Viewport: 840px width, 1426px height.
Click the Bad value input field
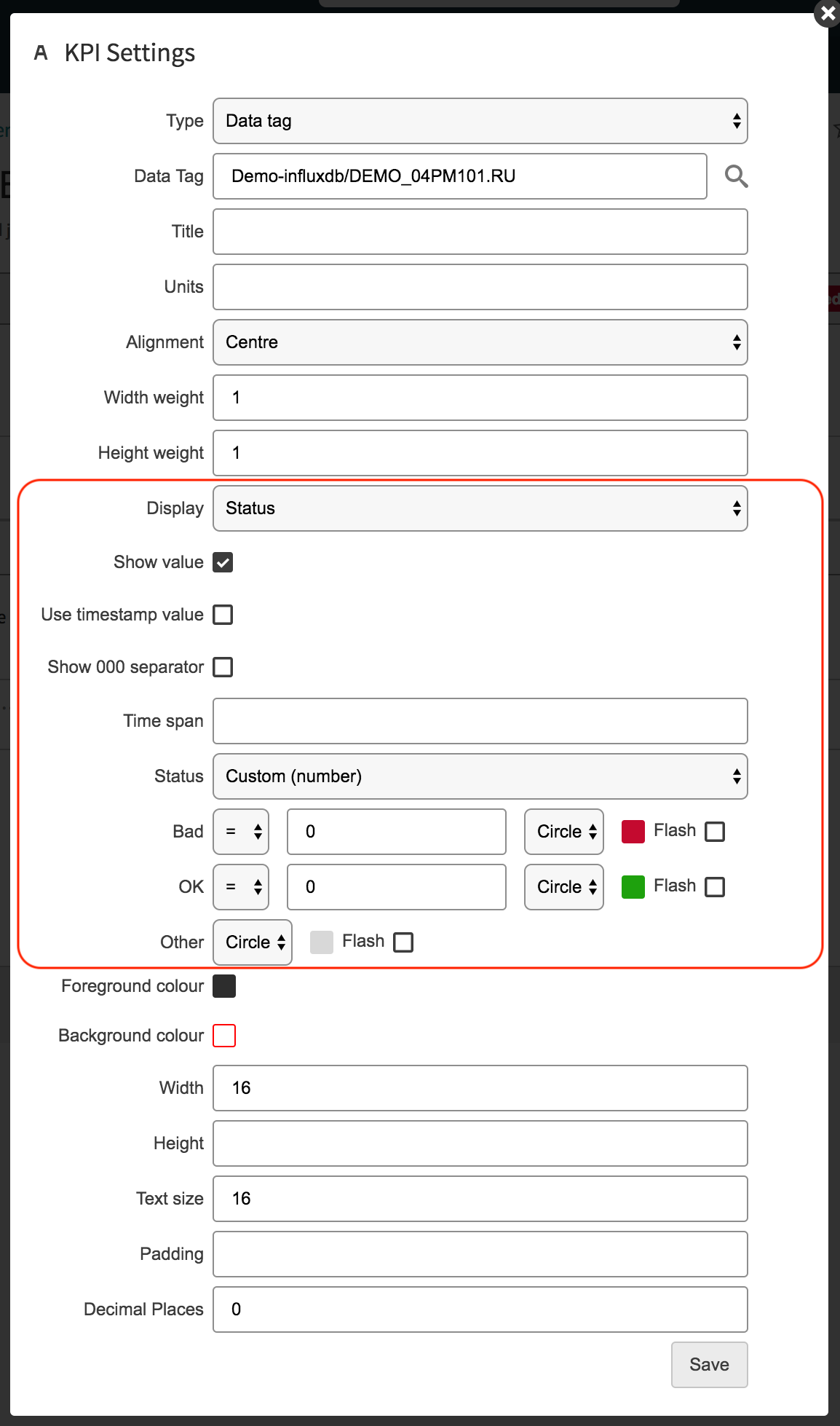(397, 832)
